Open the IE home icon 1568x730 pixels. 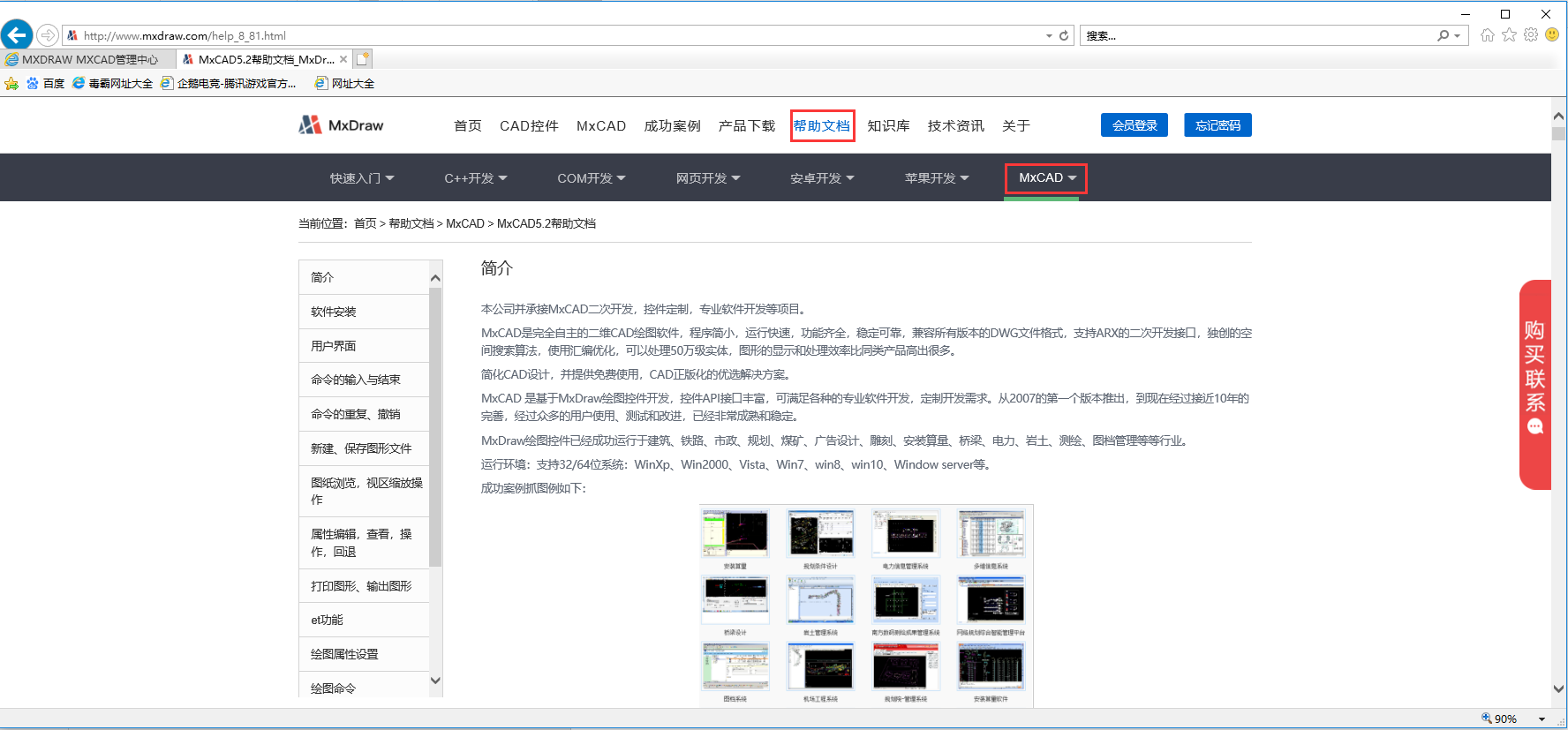[1488, 35]
